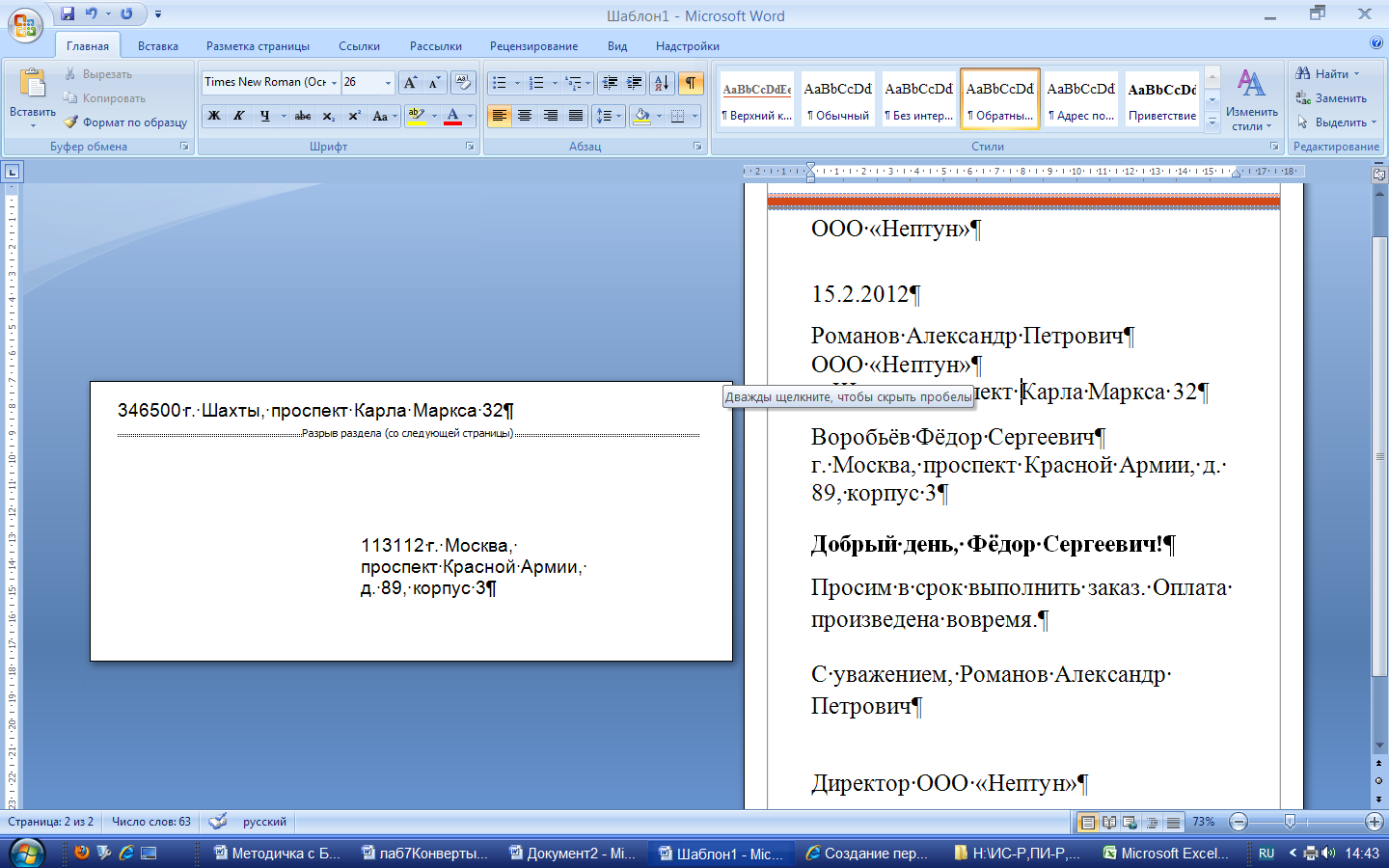Open line spacing dropdown
1389x868 pixels.
coord(609,116)
